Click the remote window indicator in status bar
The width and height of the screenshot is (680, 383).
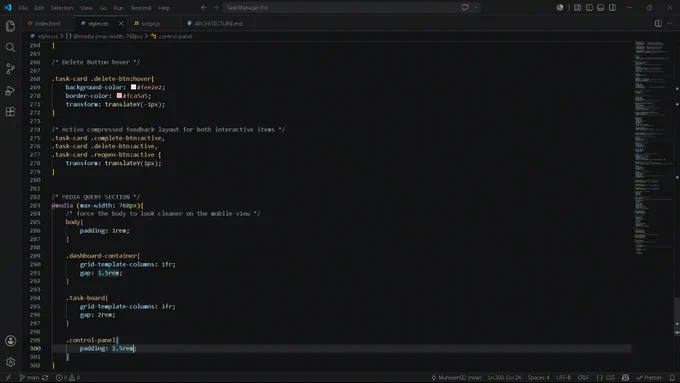coord(8,377)
